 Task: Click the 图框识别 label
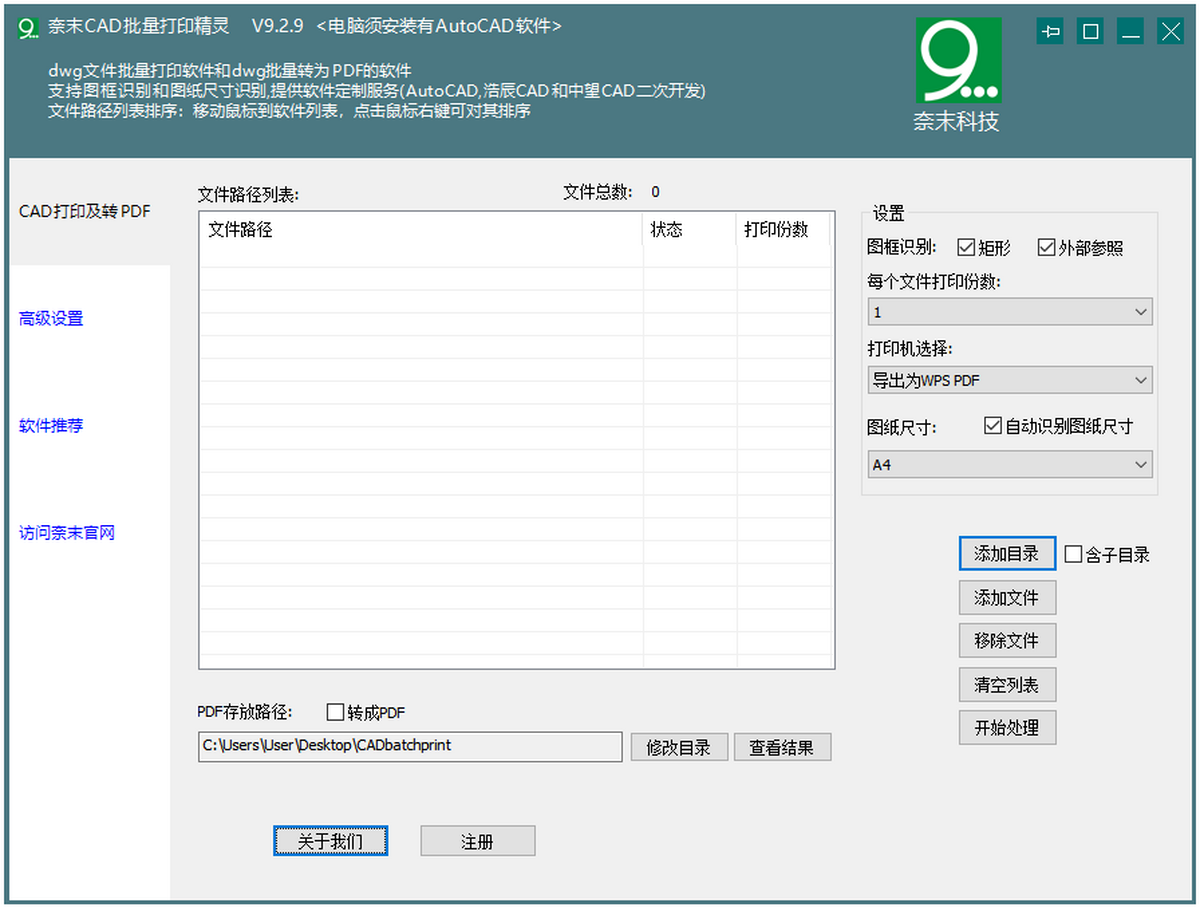coord(902,247)
